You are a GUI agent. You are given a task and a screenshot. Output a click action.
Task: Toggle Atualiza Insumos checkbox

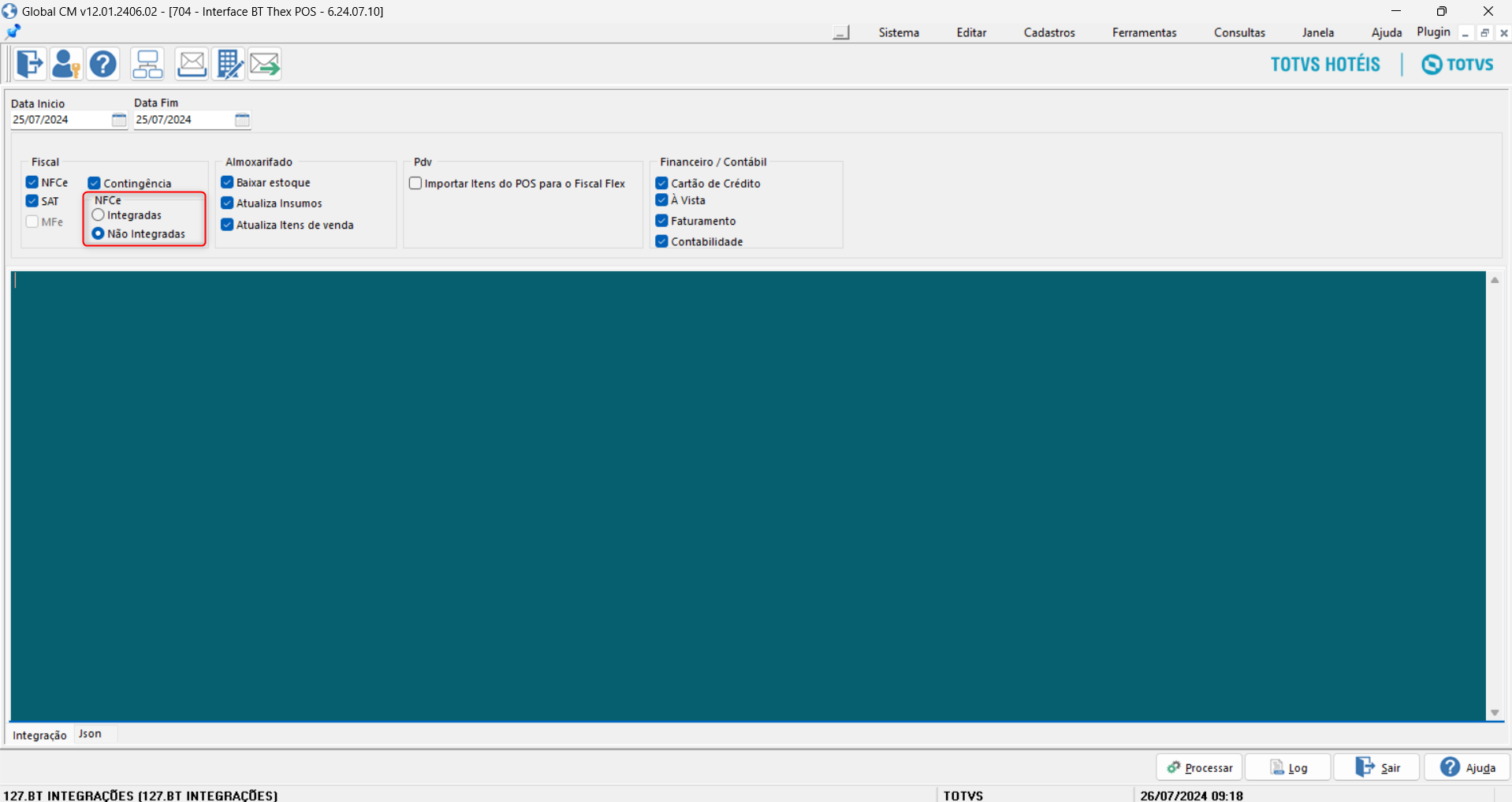pos(227,203)
